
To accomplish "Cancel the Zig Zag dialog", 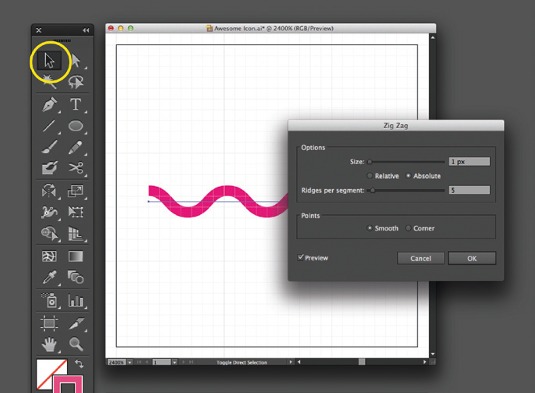I will coord(421,258).
